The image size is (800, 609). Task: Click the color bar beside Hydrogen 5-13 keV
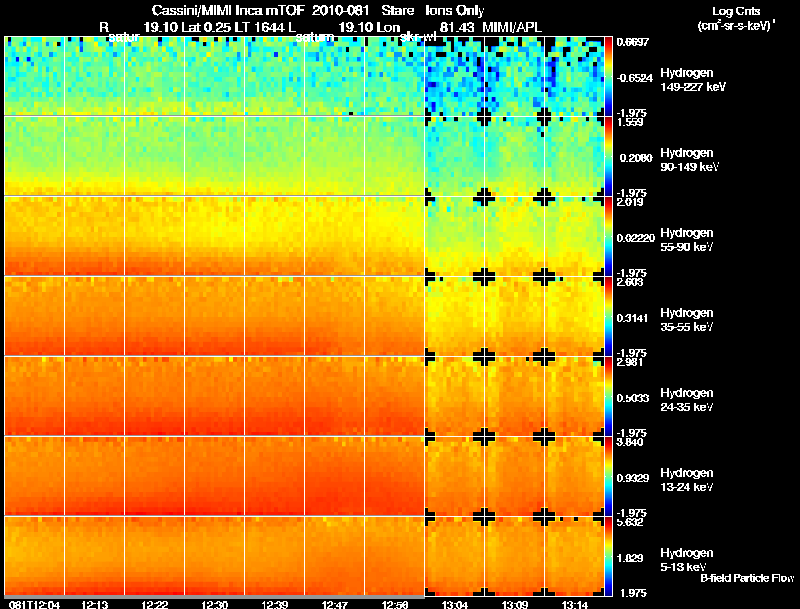(x=608, y=556)
